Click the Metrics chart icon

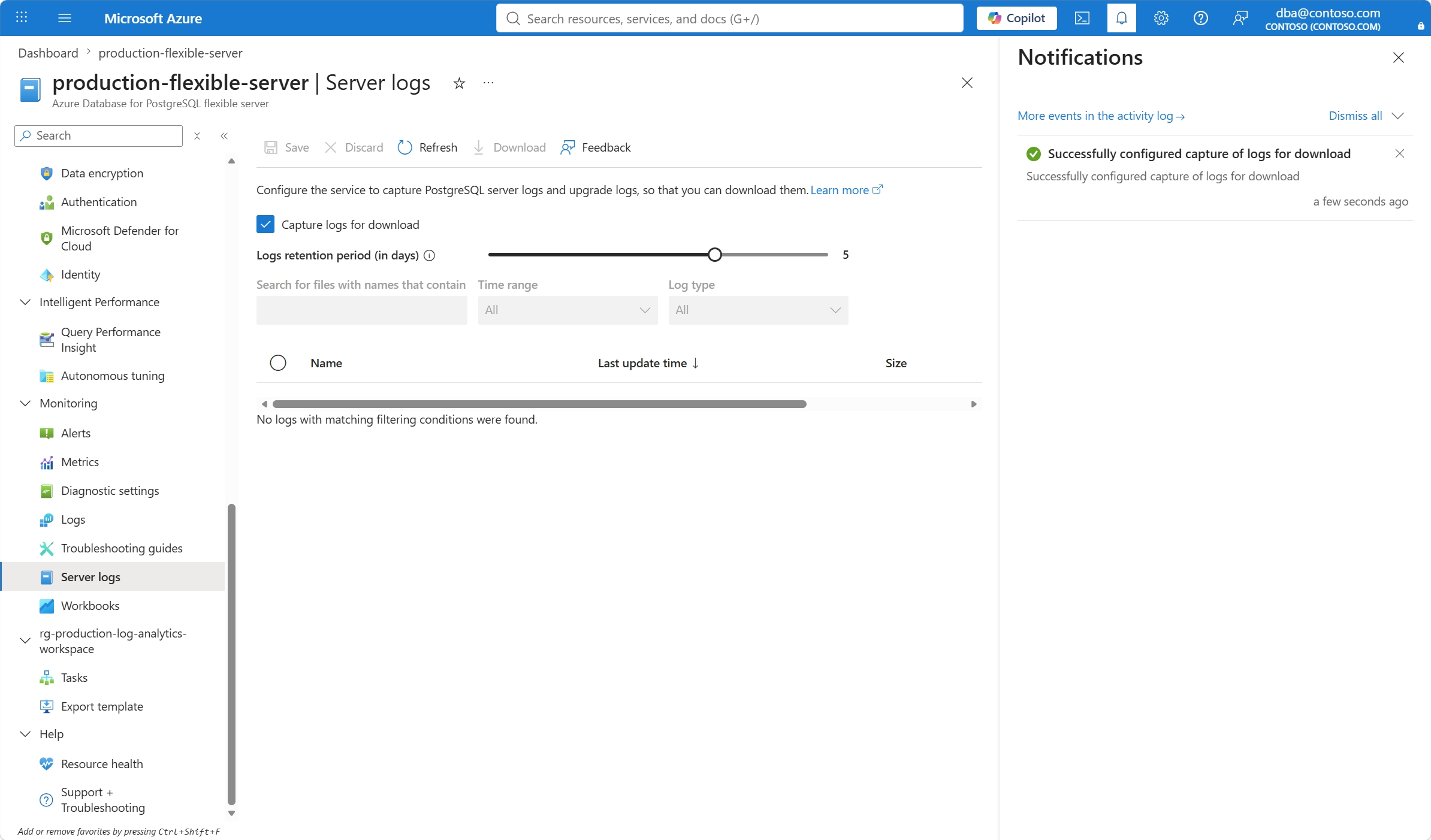click(46, 462)
